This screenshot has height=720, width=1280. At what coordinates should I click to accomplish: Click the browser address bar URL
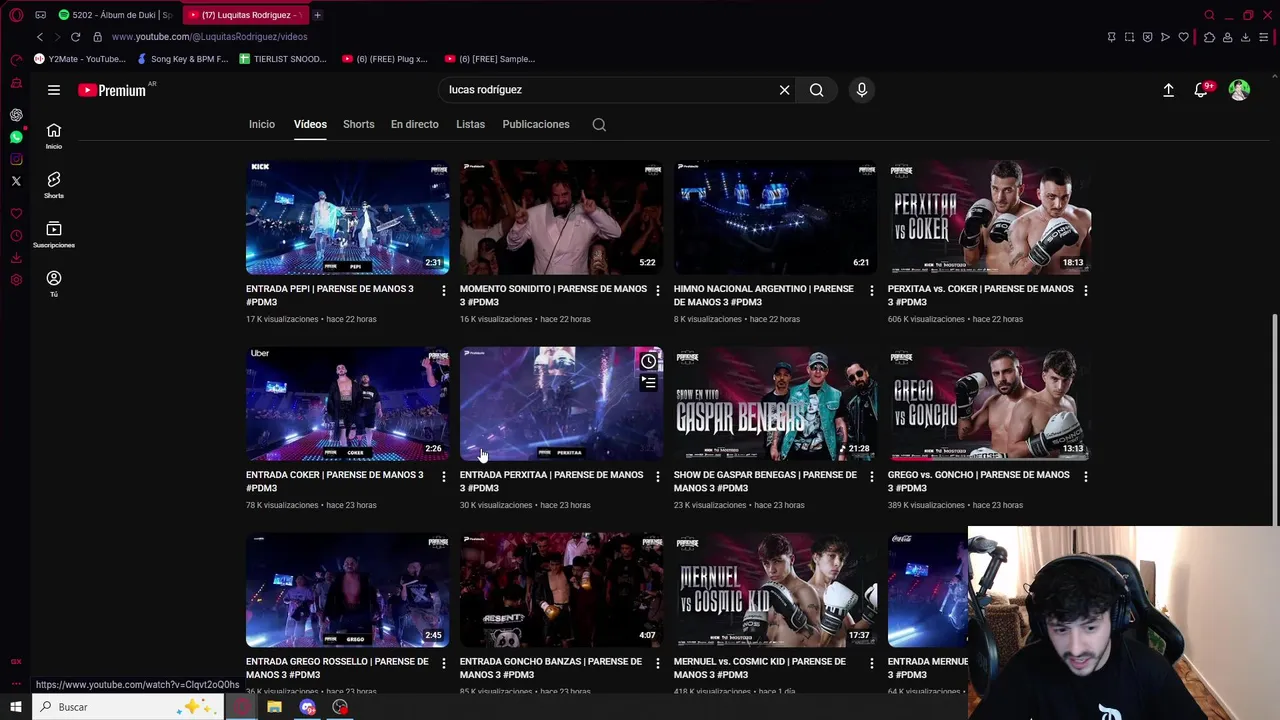[x=210, y=37]
